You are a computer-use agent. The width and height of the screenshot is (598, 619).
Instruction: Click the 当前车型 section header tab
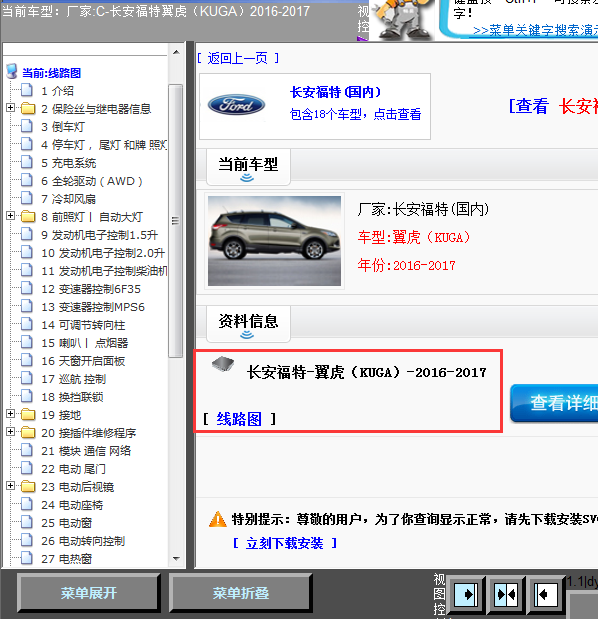(x=248, y=167)
